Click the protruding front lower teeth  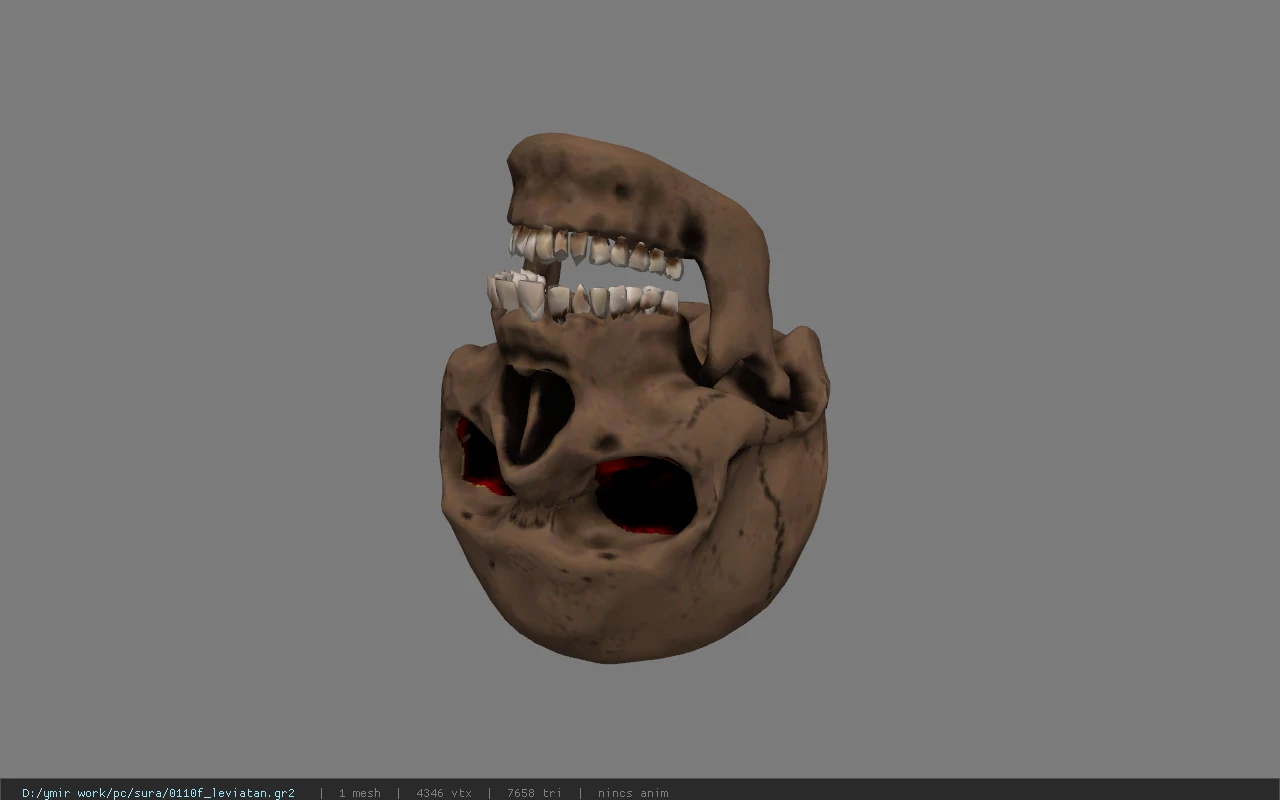click(515, 293)
